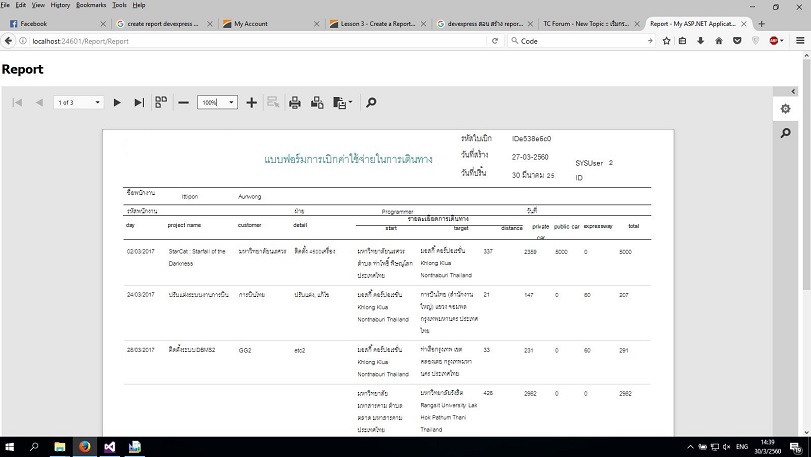Image resolution: width=811 pixels, height=457 pixels.
Task: Open the notification center icon
Action: point(796,447)
